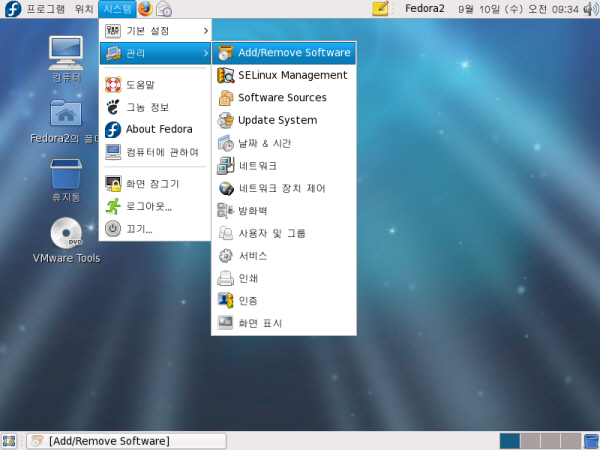Click the 날짜 & 시간 calendar icon

225,143
